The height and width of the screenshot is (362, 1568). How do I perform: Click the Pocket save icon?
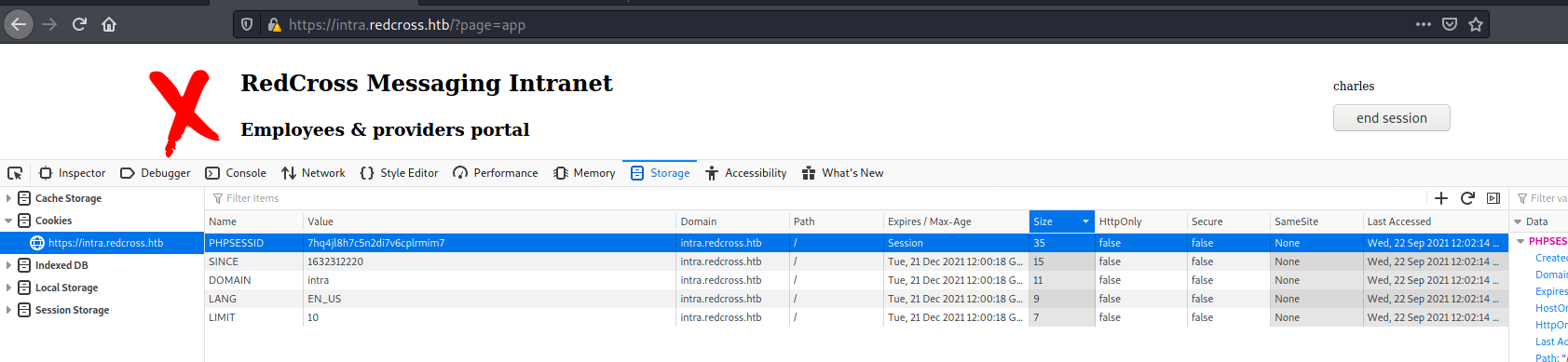tap(1450, 24)
